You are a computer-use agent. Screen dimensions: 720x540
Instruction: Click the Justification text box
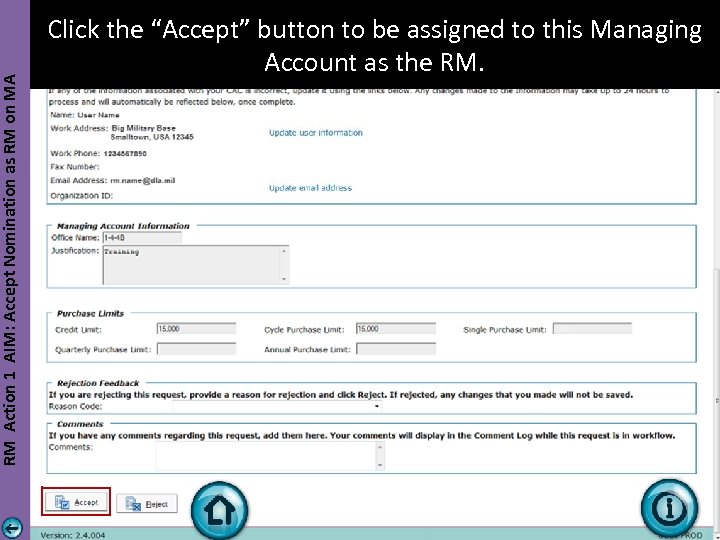(196, 265)
